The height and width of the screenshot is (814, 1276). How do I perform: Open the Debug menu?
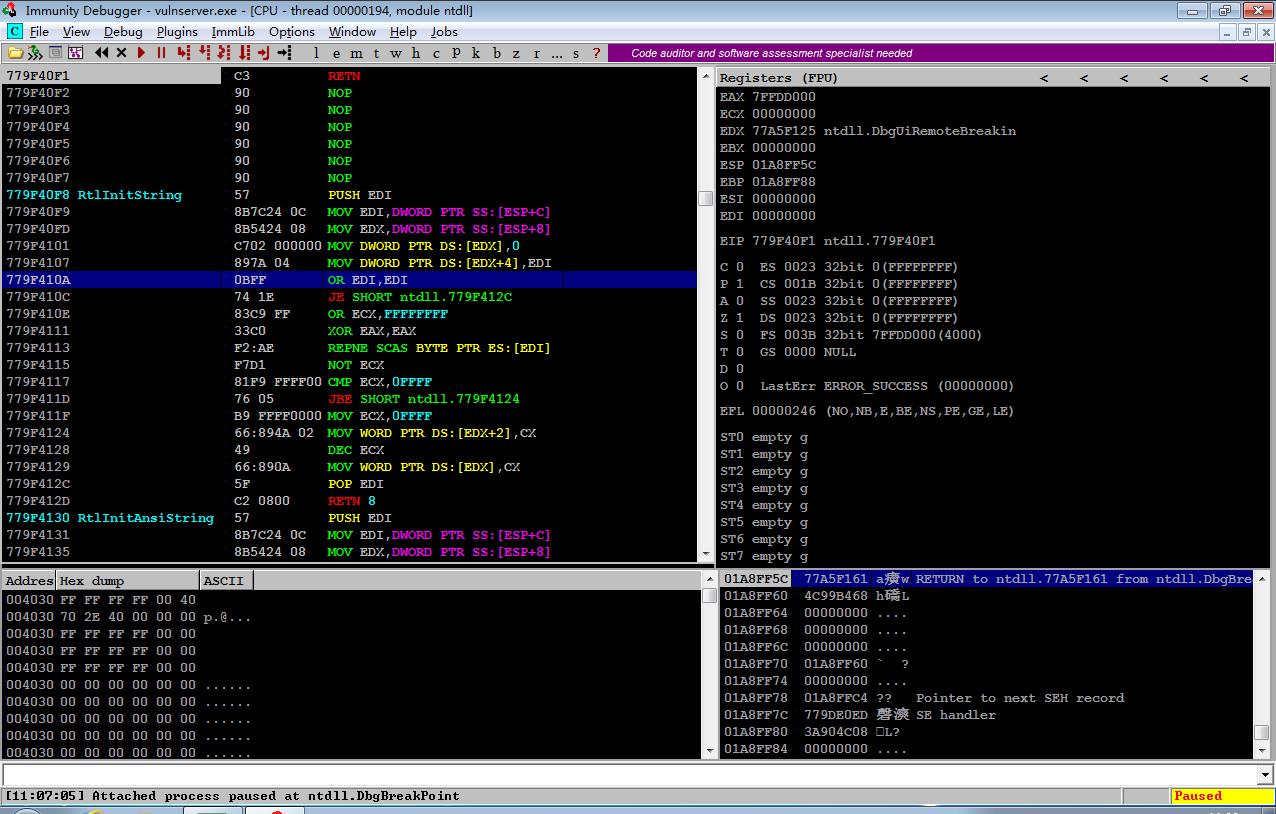click(x=123, y=32)
